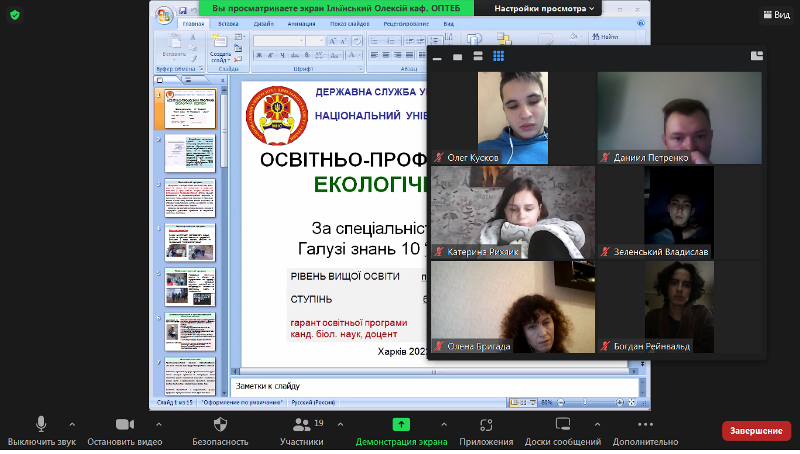Open the Вид view menu
Viewport: 800px width, 454px height.
[x=775, y=15]
